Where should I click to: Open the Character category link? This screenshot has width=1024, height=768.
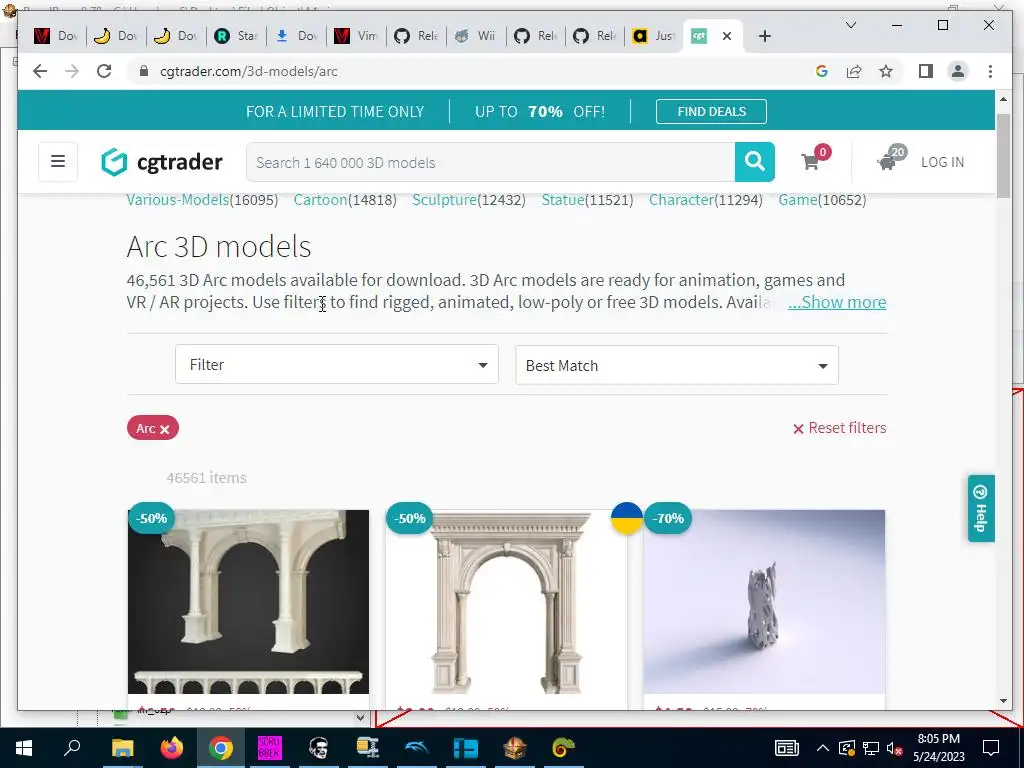680,200
